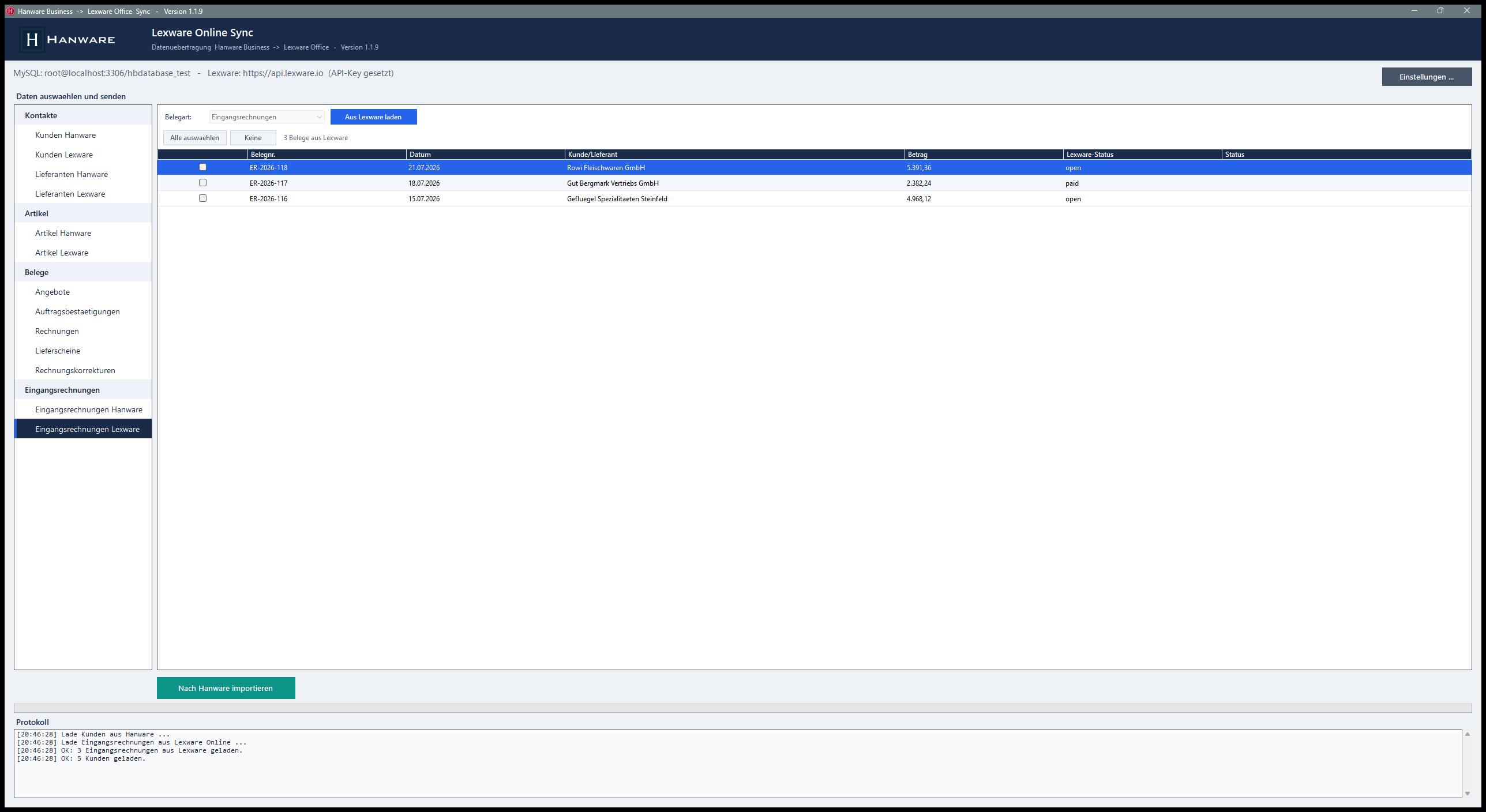
Task: Click the amount 2.382,24
Action: (918, 183)
